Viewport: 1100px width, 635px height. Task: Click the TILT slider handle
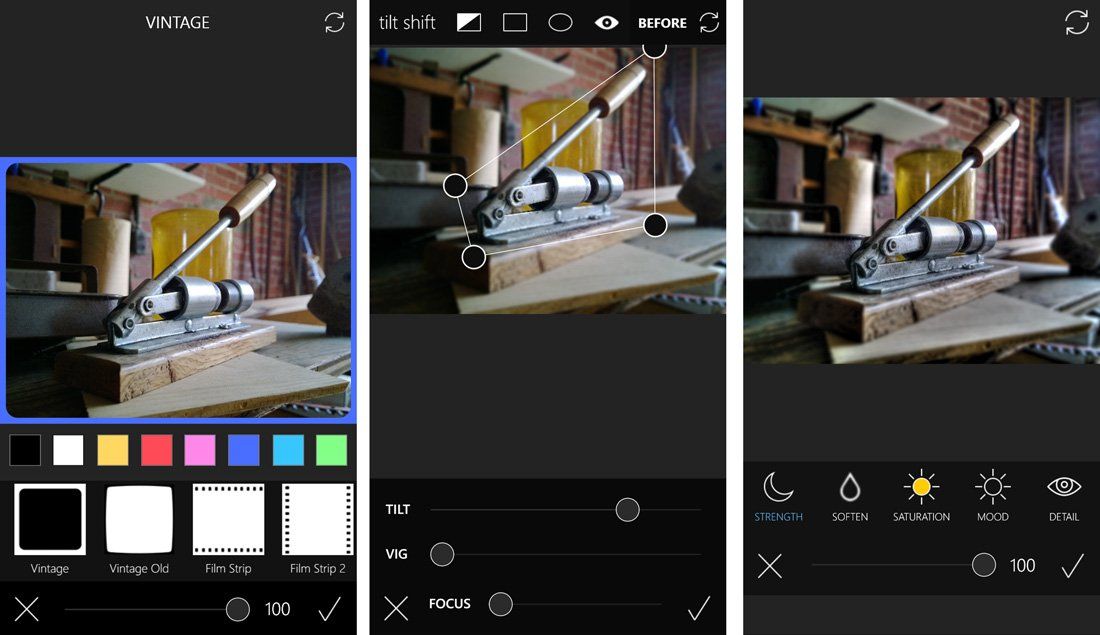[x=627, y=510]
